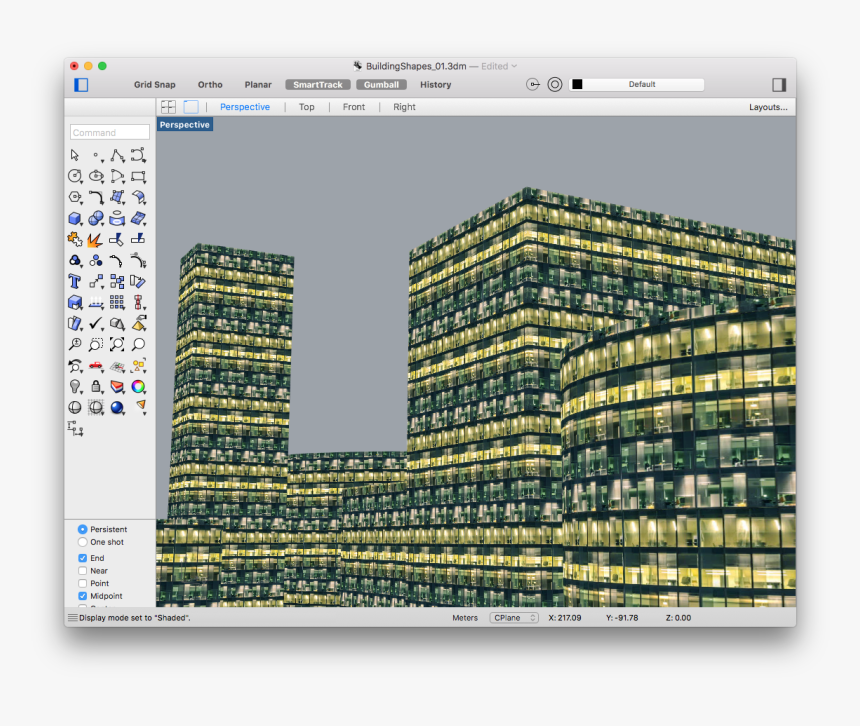This screenshot has height=726, width=860.
Task: Choose the Zoom window tool
Action: point(96,344)
